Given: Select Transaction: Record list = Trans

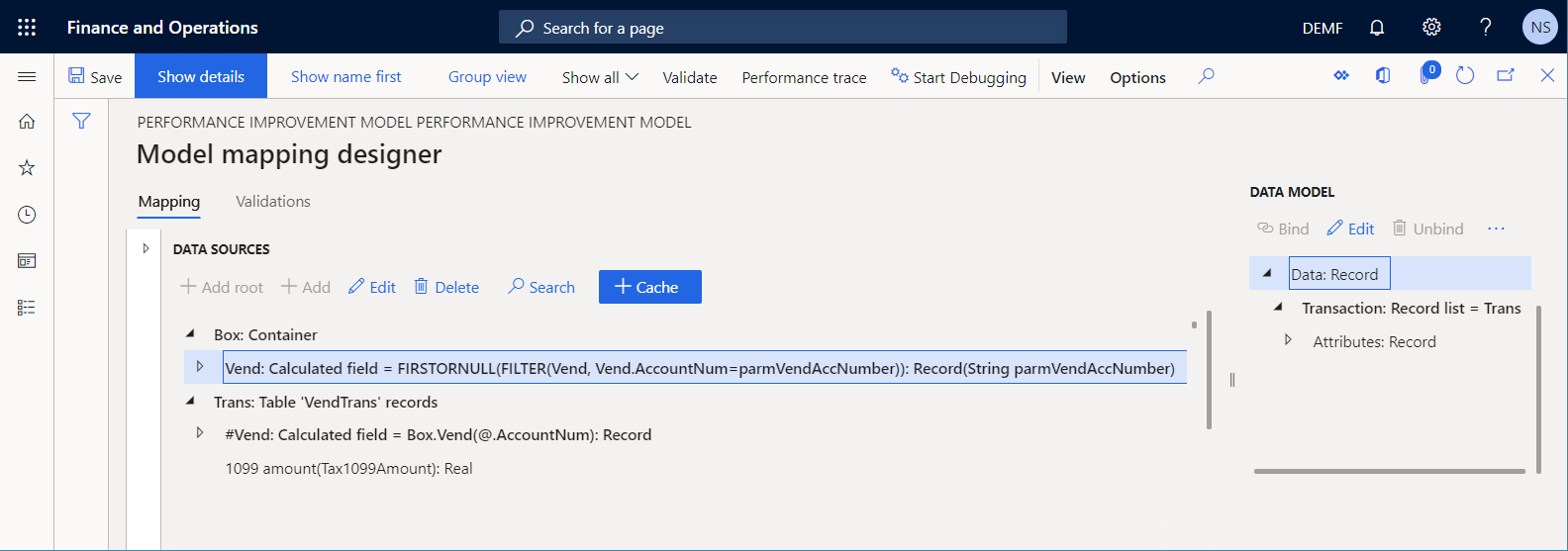Looking at the screenshot, I should tap(1411, 309).
